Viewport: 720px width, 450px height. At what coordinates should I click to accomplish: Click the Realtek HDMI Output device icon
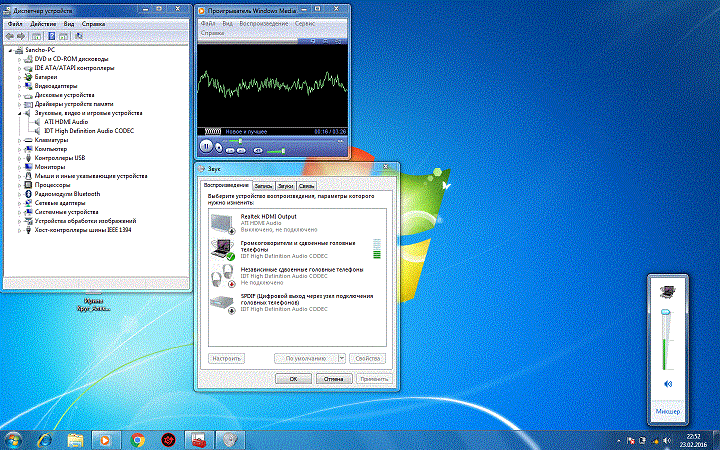coord(221,223)
